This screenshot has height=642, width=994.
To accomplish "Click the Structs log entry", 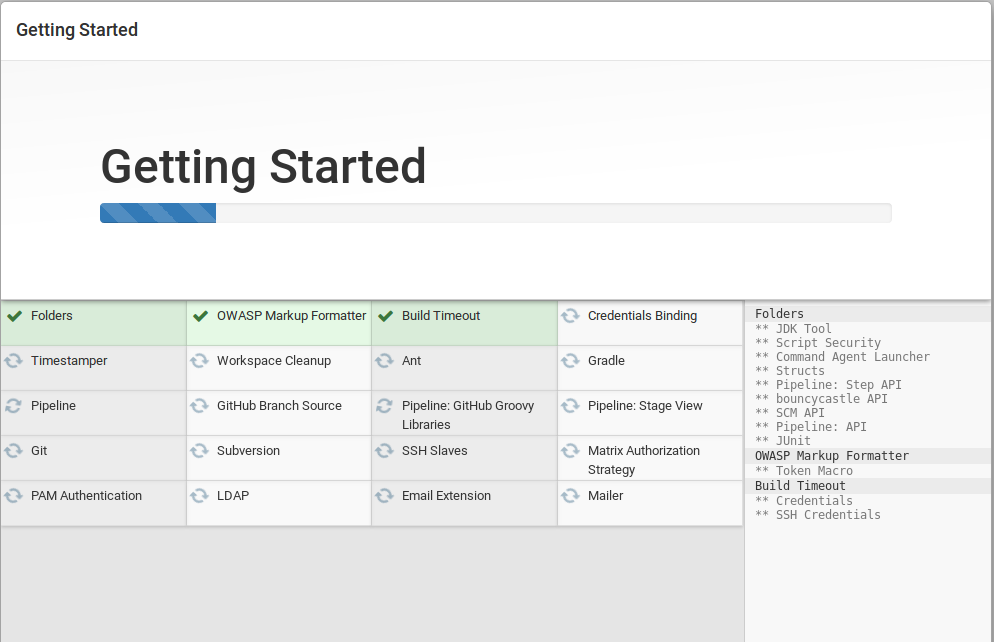I will (x=790, y=370).
